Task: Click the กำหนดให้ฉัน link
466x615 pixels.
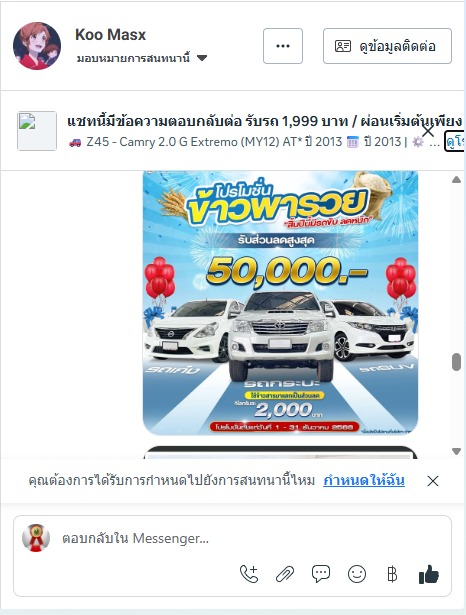Action: tap(364, 480)
